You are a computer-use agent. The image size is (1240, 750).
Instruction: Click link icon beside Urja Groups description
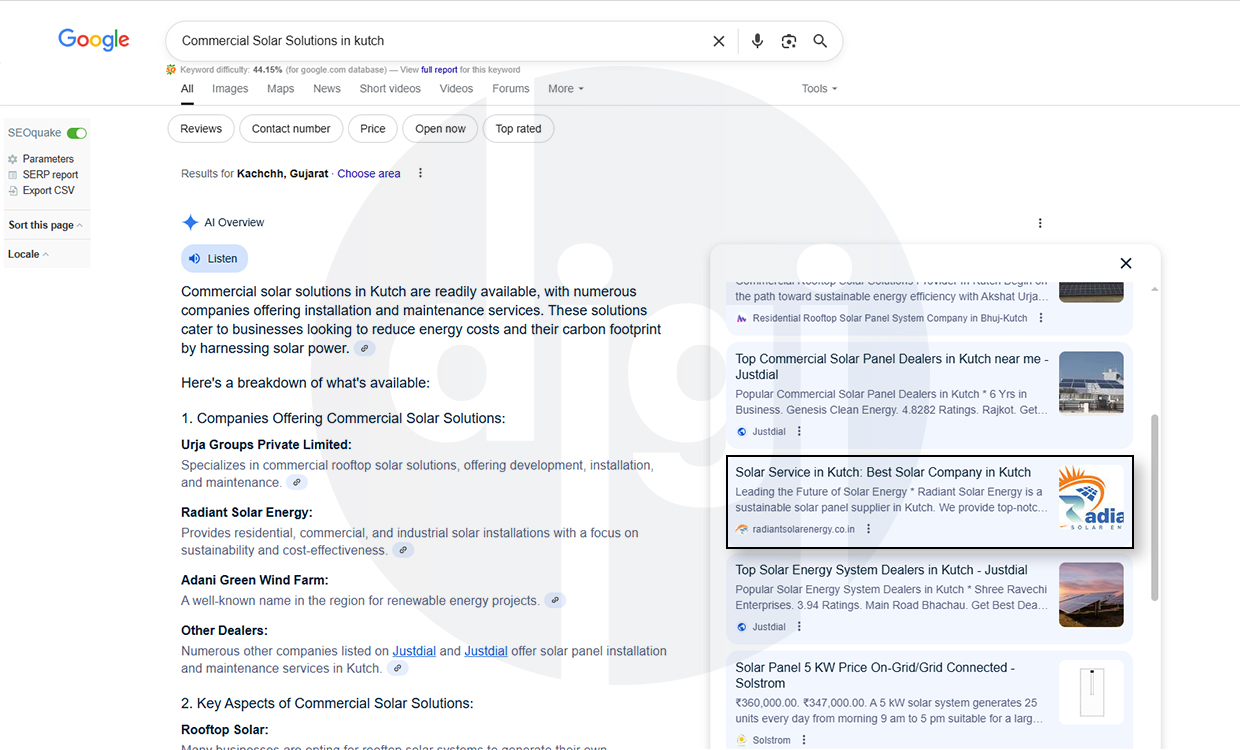[x=297, y=483]
